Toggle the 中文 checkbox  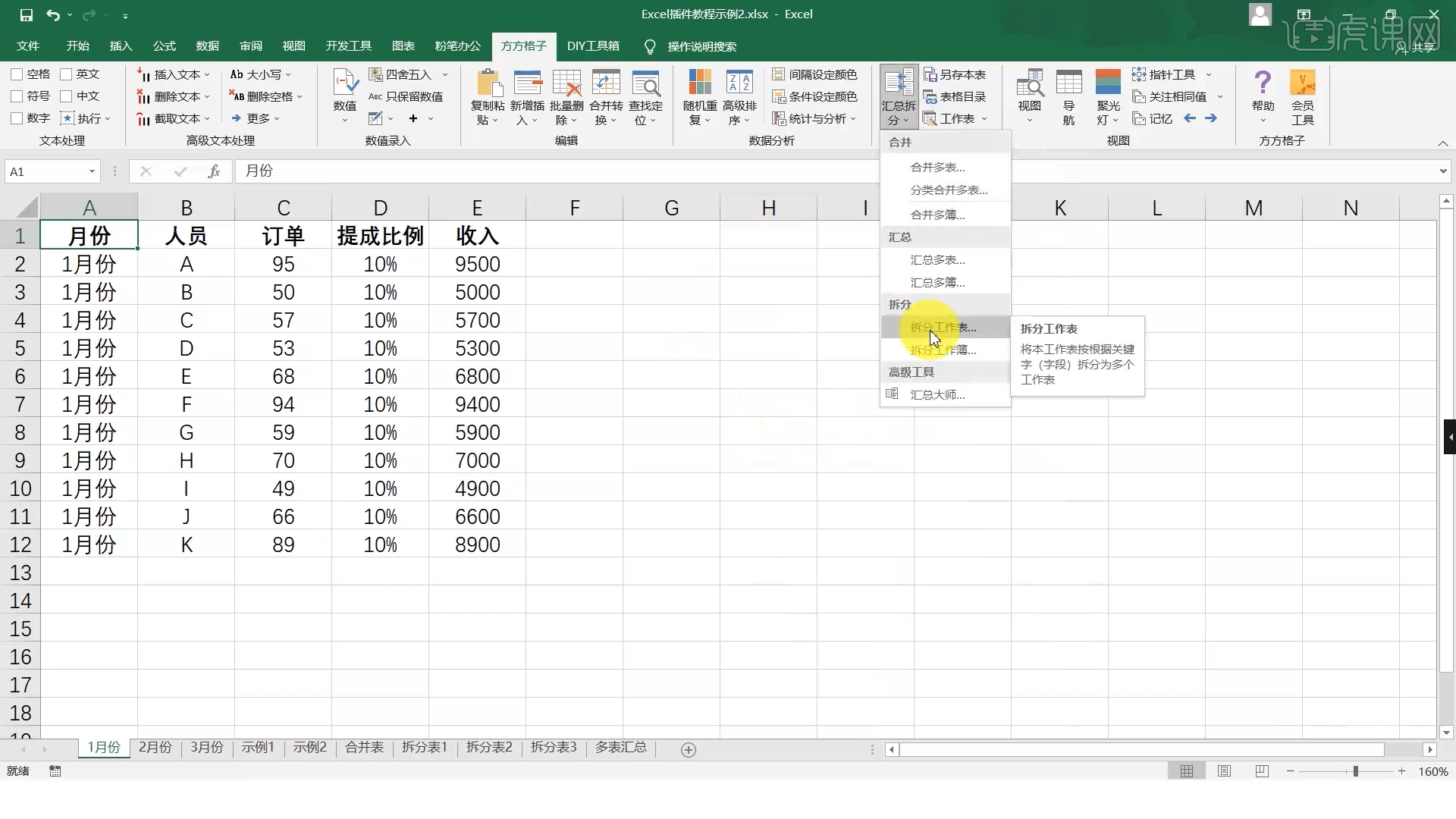click(66, 96)
